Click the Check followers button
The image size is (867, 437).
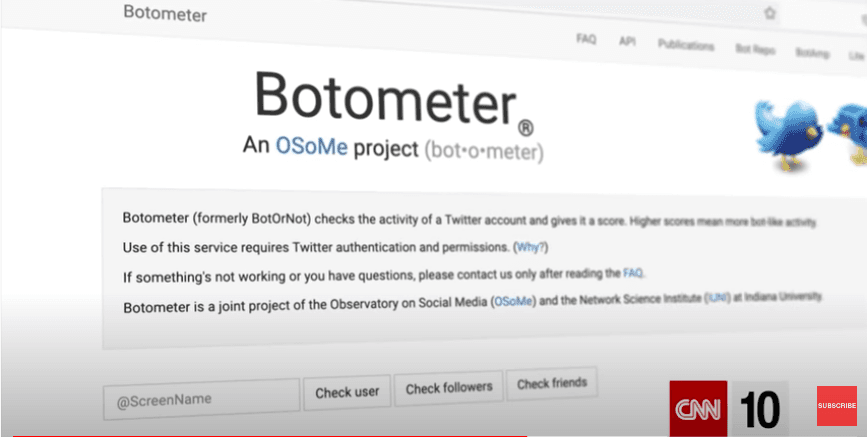pyautogui.click(x=448, y=388)
